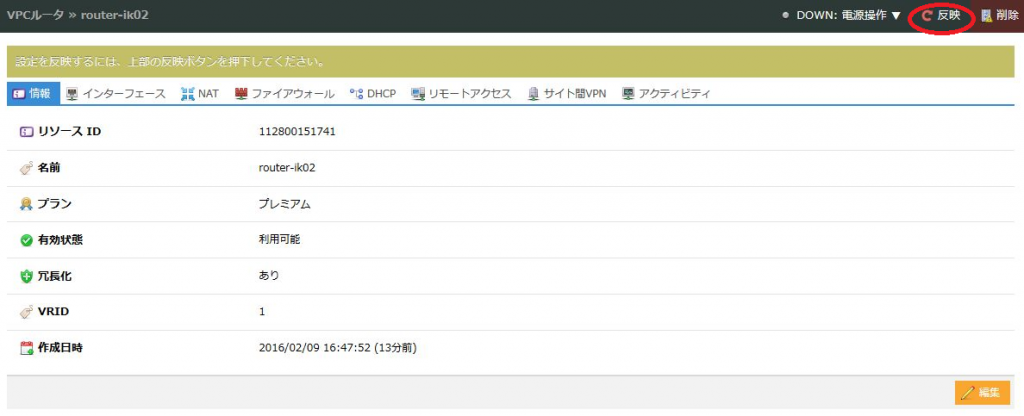Click the 削除 (delete) button
This screenshot has width=1024, height=416.
(1001, 16)
